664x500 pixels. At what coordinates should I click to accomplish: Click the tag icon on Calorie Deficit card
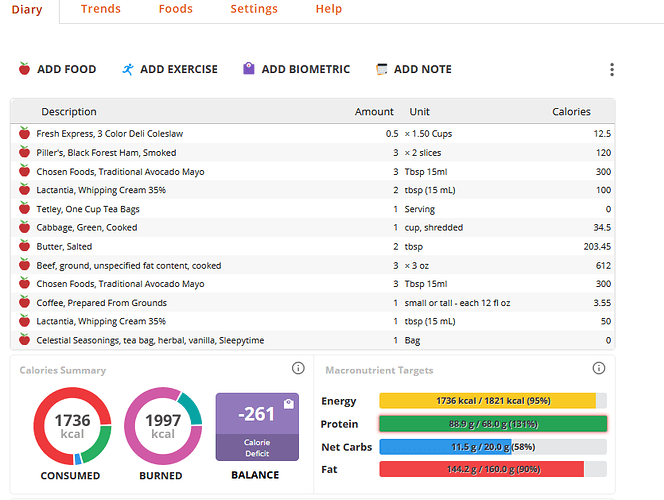point(289,404)
